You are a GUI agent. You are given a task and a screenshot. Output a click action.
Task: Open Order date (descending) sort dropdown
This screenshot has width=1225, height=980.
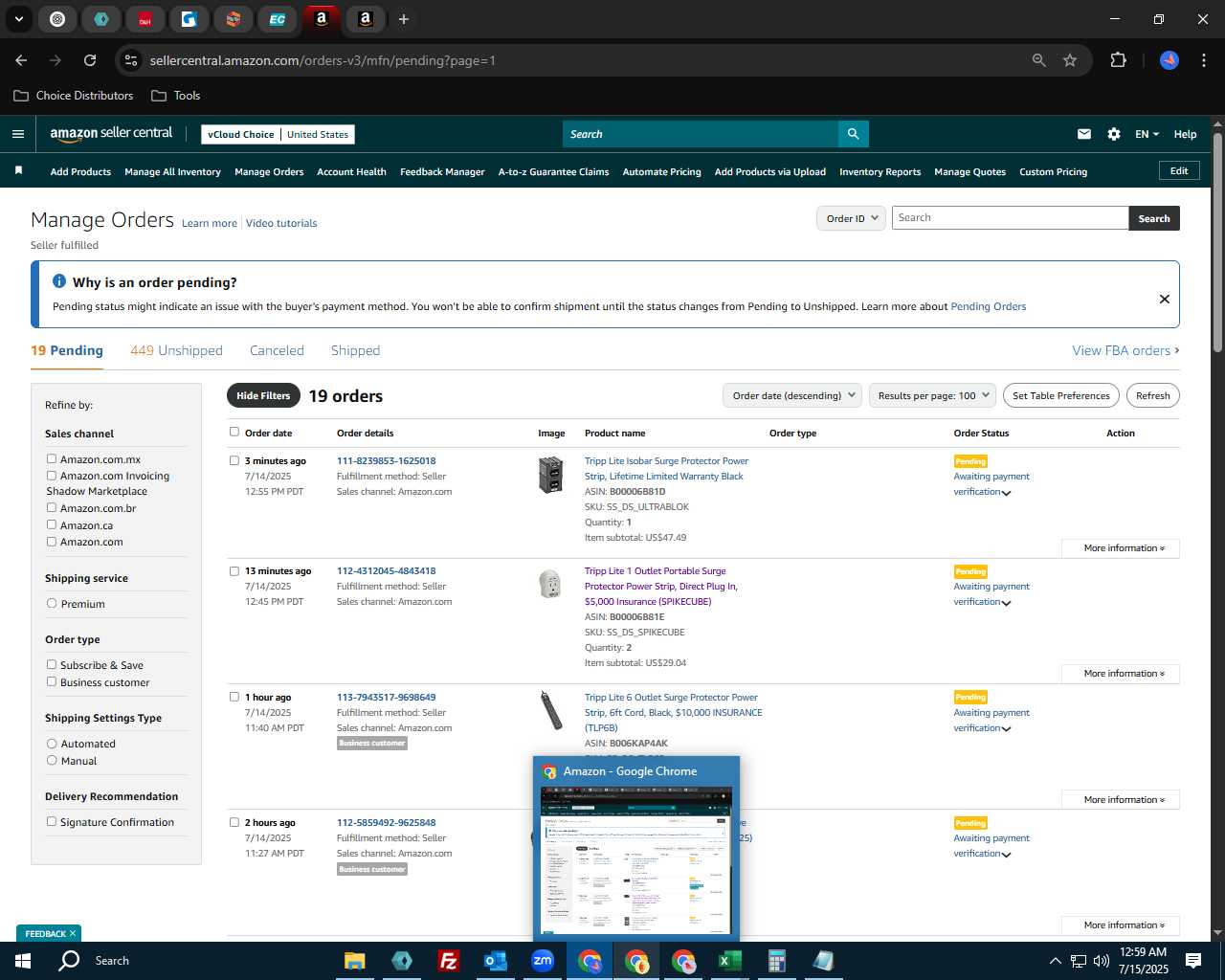pos(792,395)
